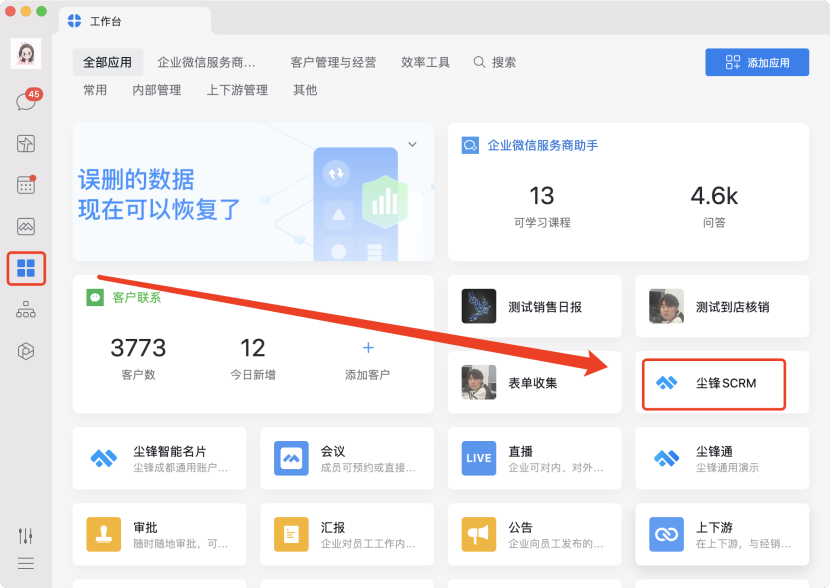Click the 搜索 search field
This screenshot has width=830, height=588.
pyautogui.click(x=494, y=62)
